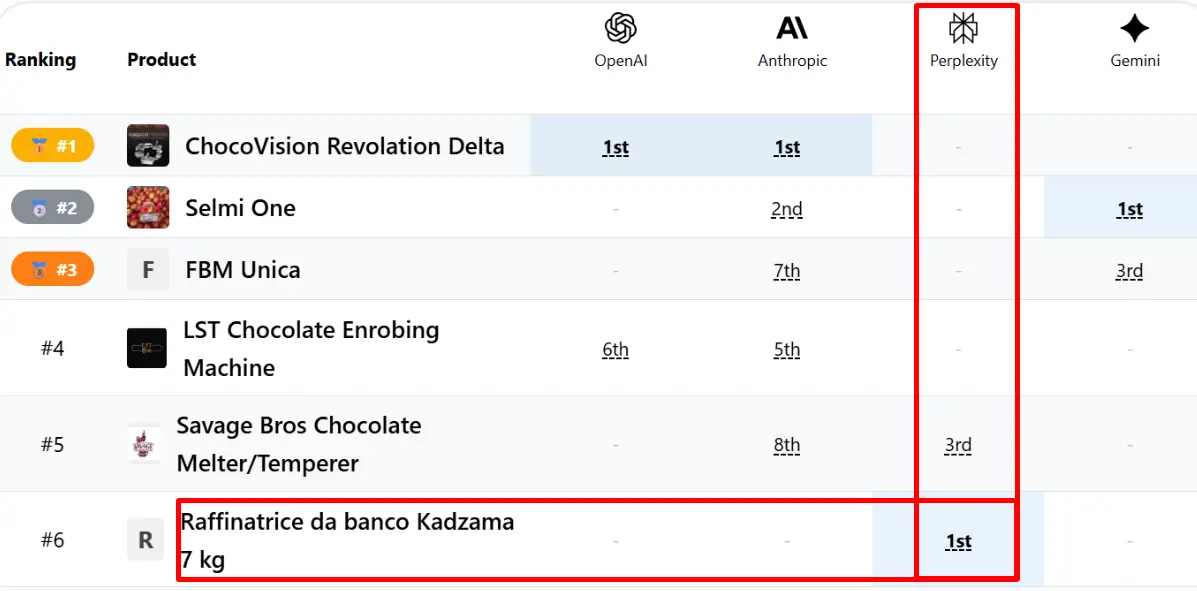This screenshot has width=1197, height=591.
Task: Click the Anthropic logo icon
Action: coord(792,28)
